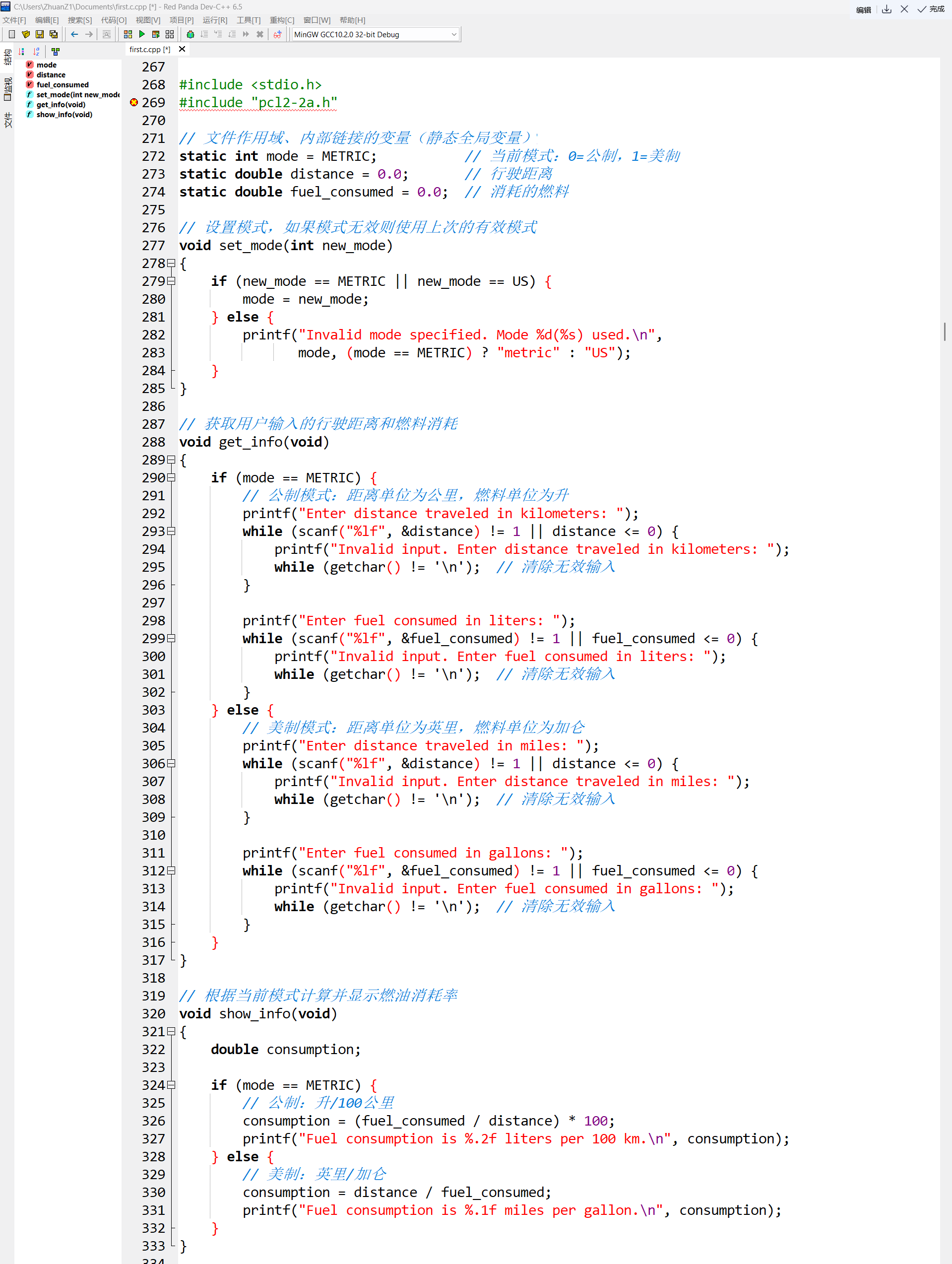Collapse the while loop fold at line 306
952x1264 pixels.
(x=171, y=763)
